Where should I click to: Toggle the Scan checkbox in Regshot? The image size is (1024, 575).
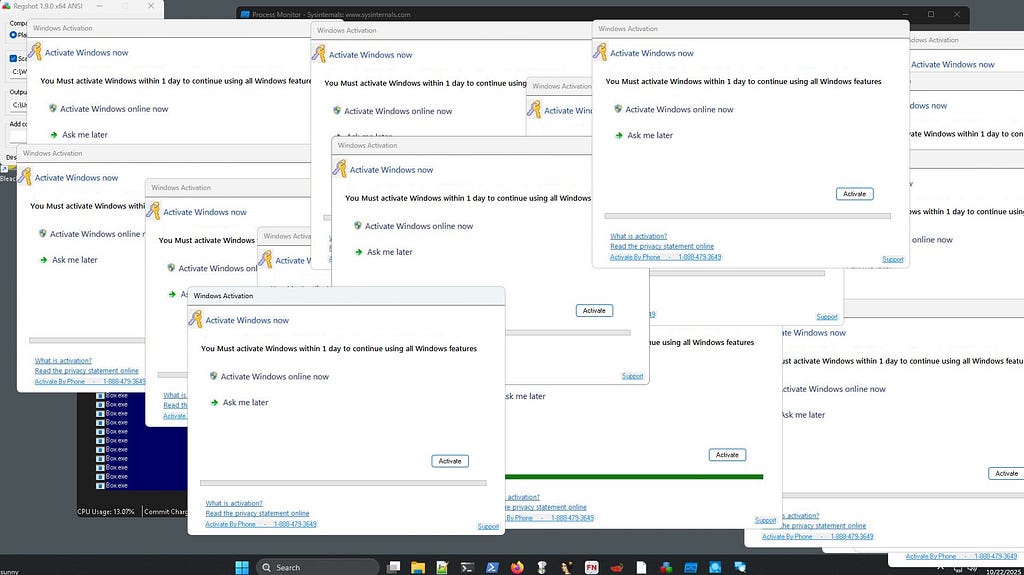pos(13,58)
